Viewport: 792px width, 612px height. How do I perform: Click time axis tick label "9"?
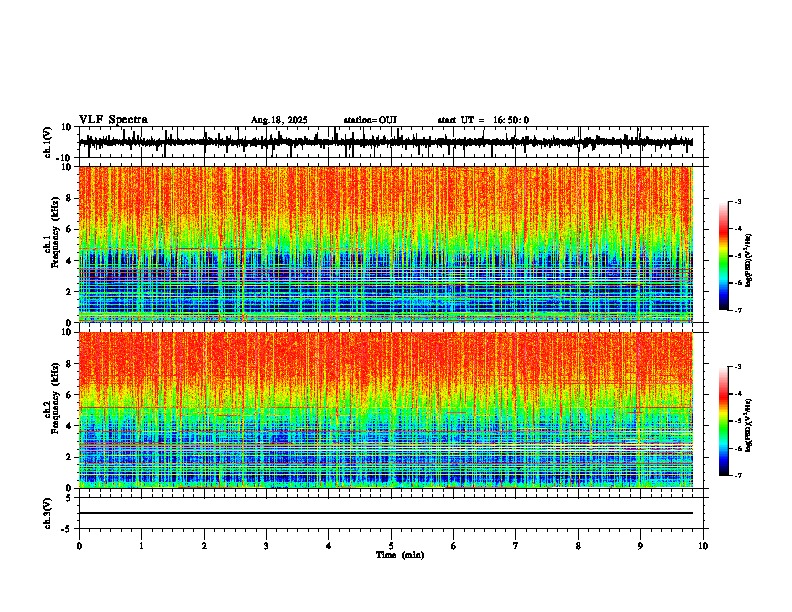[640, 546]
